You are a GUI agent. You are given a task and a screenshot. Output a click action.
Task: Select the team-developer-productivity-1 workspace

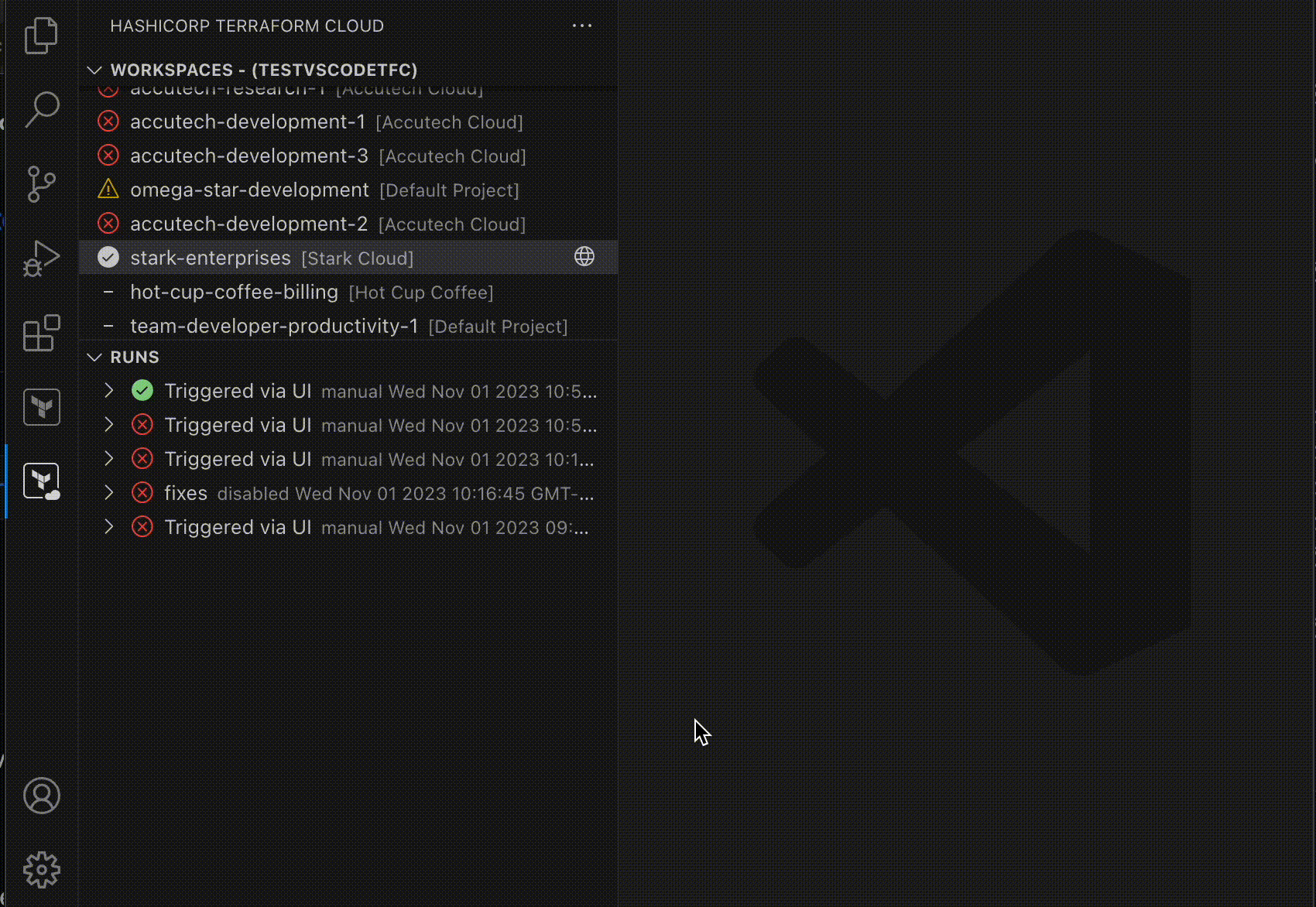pos(349,326)
